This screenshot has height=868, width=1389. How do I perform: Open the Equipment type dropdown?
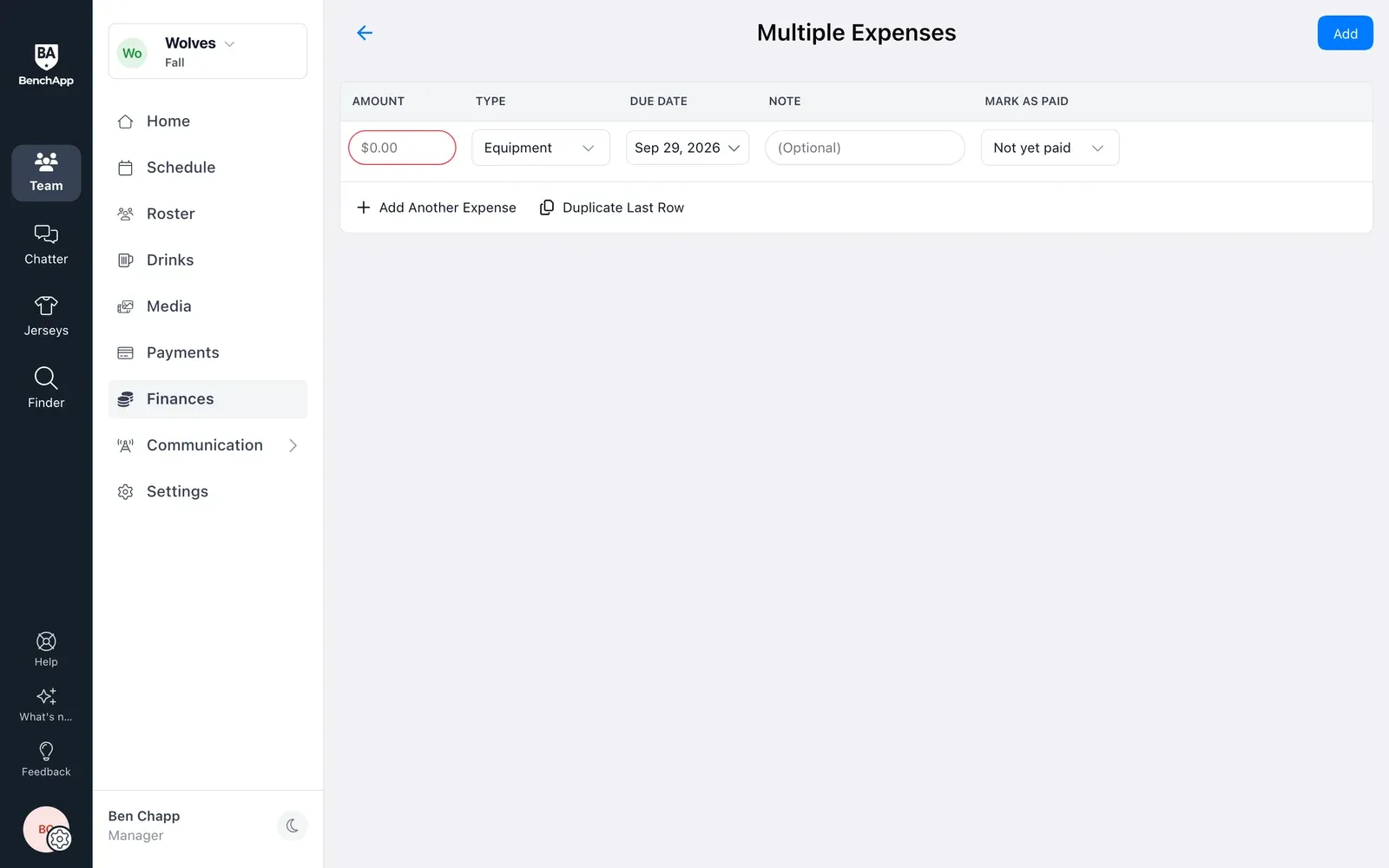[541, 148]
